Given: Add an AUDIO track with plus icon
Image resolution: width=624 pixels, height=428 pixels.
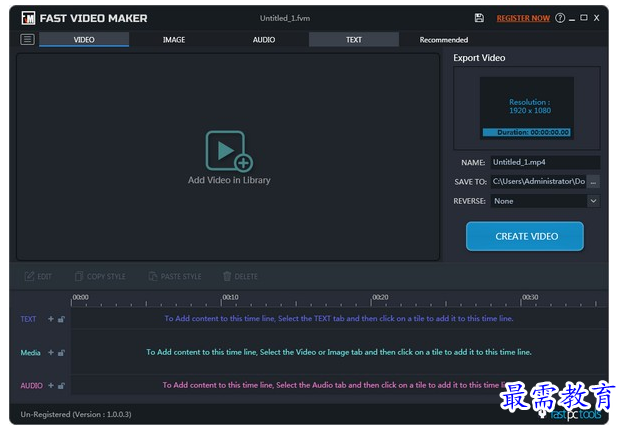Looking at the screenshot, I should [51, 385].
